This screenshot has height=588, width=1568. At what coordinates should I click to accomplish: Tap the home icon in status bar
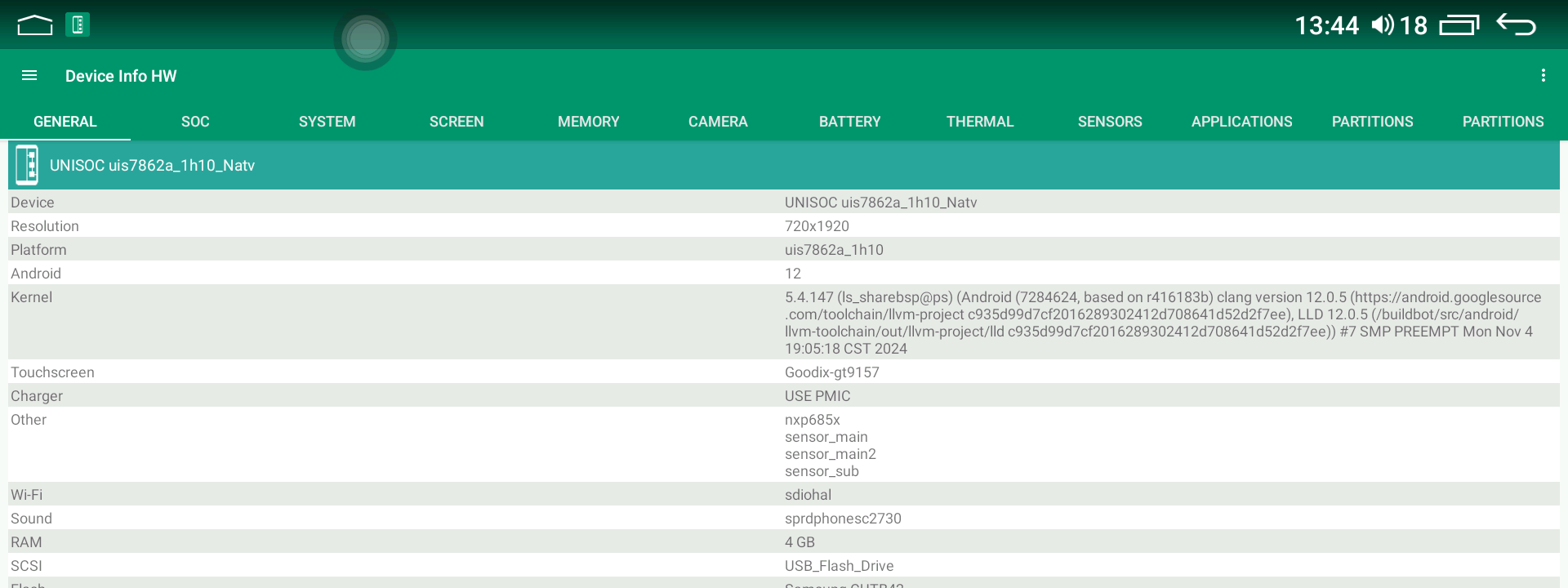pyautogui.click(x=34, y=25)
